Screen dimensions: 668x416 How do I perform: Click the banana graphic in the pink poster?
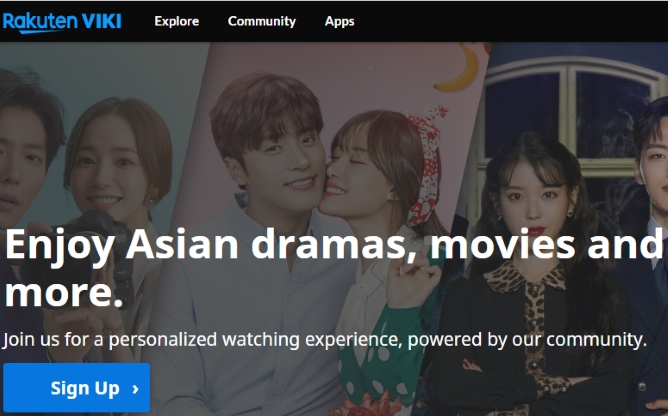[459, 67]
